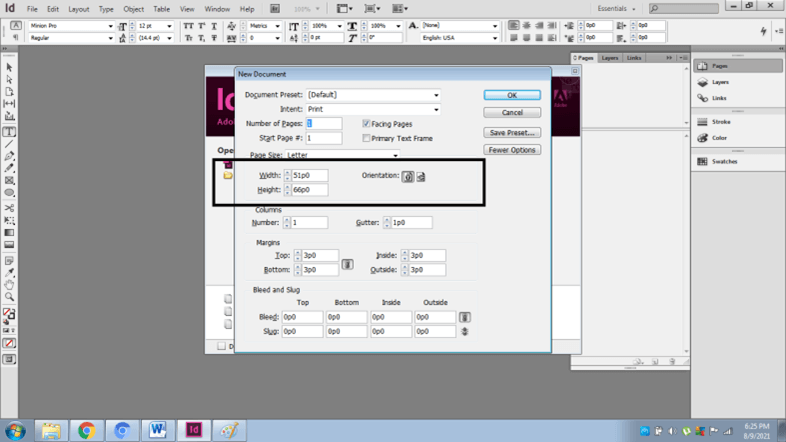Select the Zoom tool magnifier
This screenshot has width=786, height=442.
pos(9,297)
